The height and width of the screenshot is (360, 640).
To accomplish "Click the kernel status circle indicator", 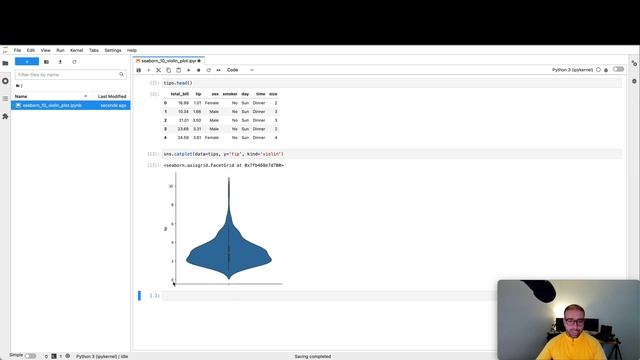I will coord(598,70).
